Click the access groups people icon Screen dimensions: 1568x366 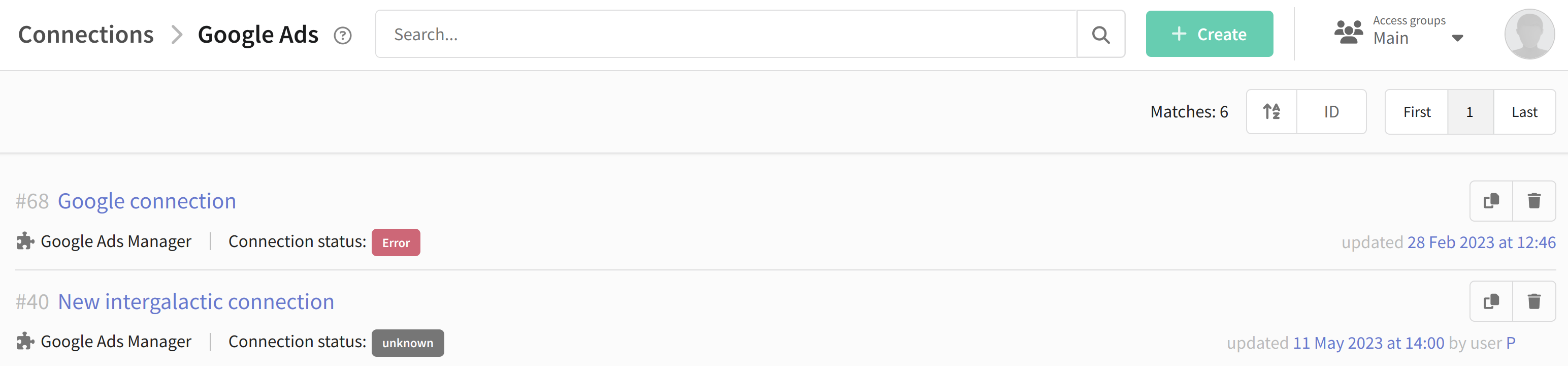coord(1348,32)
